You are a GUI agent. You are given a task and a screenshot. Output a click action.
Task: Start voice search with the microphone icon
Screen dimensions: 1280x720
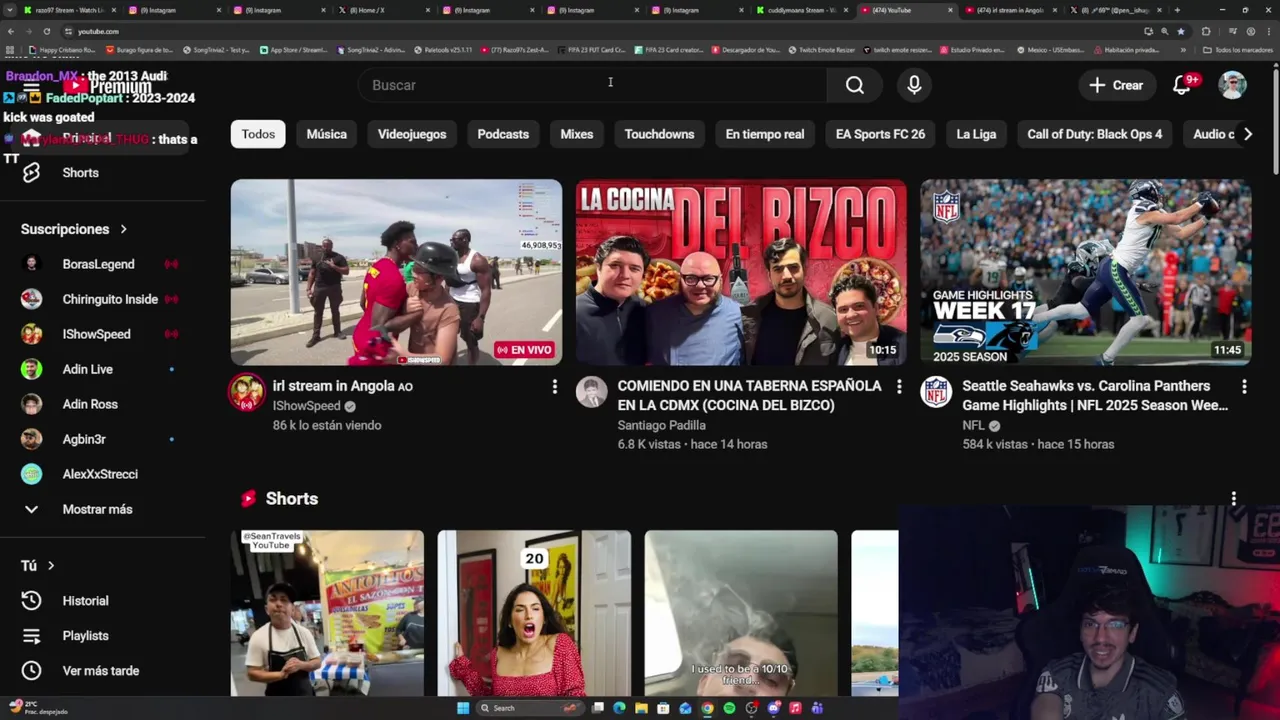click(x=914, y=85)
